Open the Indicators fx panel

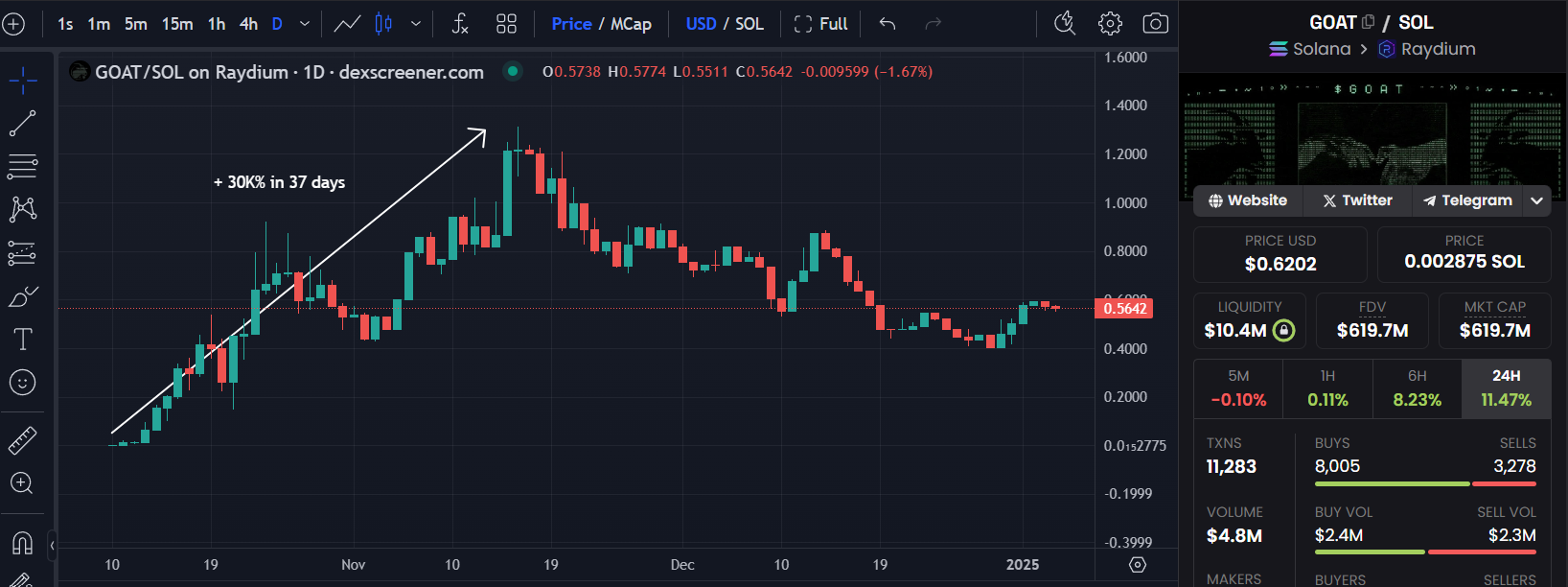pyautogui.click(x=459, y=23)
